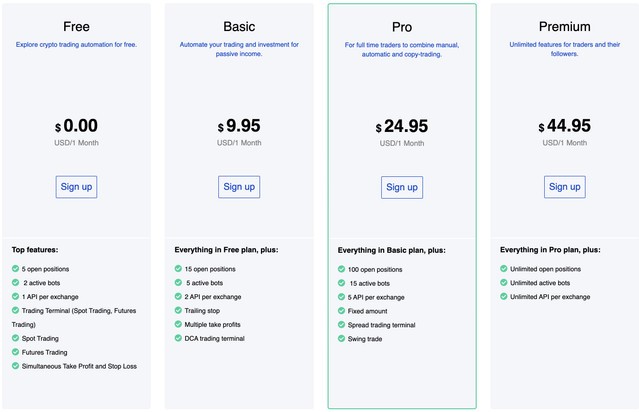Click check icon beside Unlimited active bots
Image resolution: width=639 pixels, height=412 pixels.
click(504, 283)
